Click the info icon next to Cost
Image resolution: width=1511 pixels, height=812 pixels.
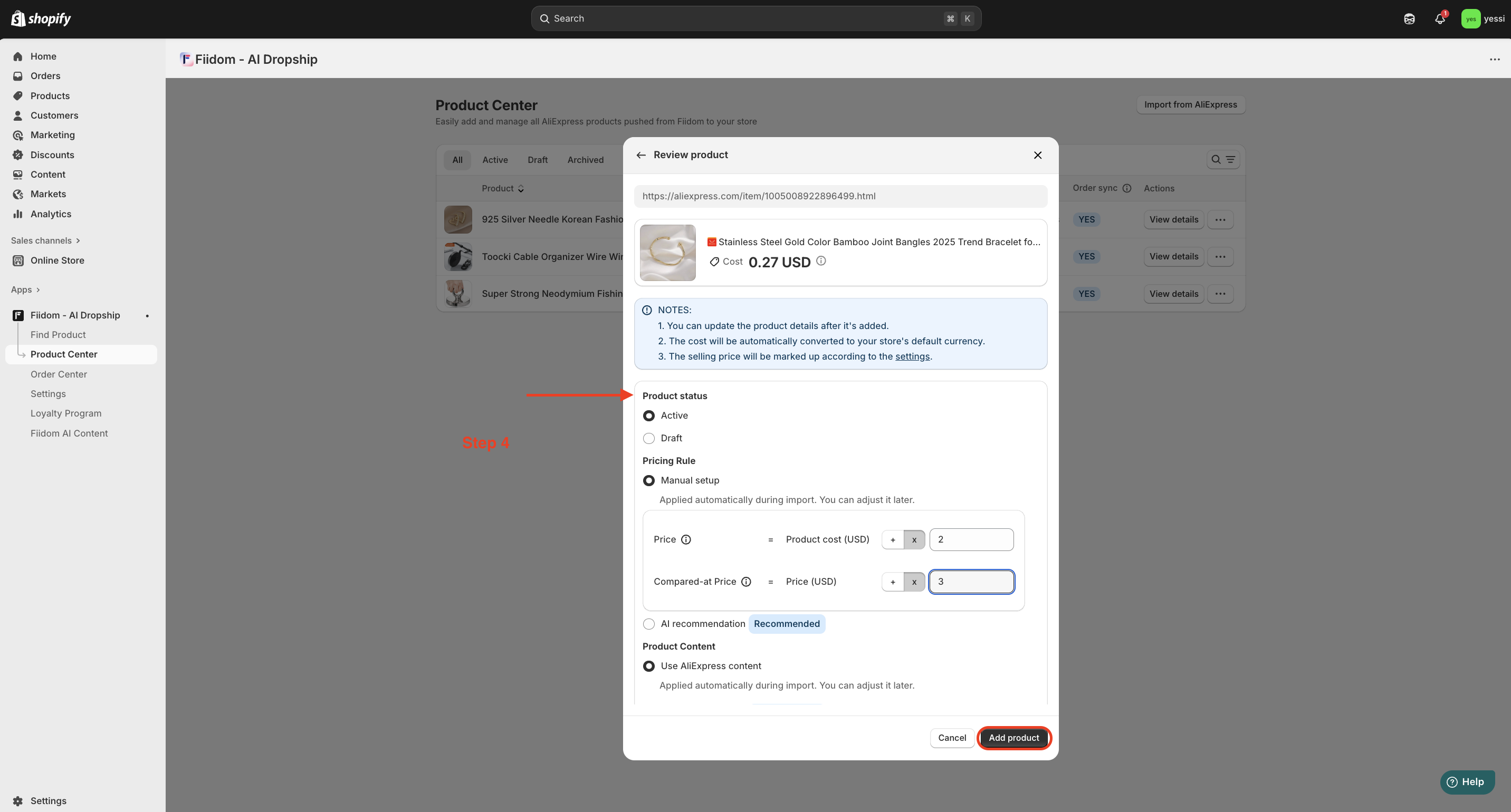click(x=821, y=261)
